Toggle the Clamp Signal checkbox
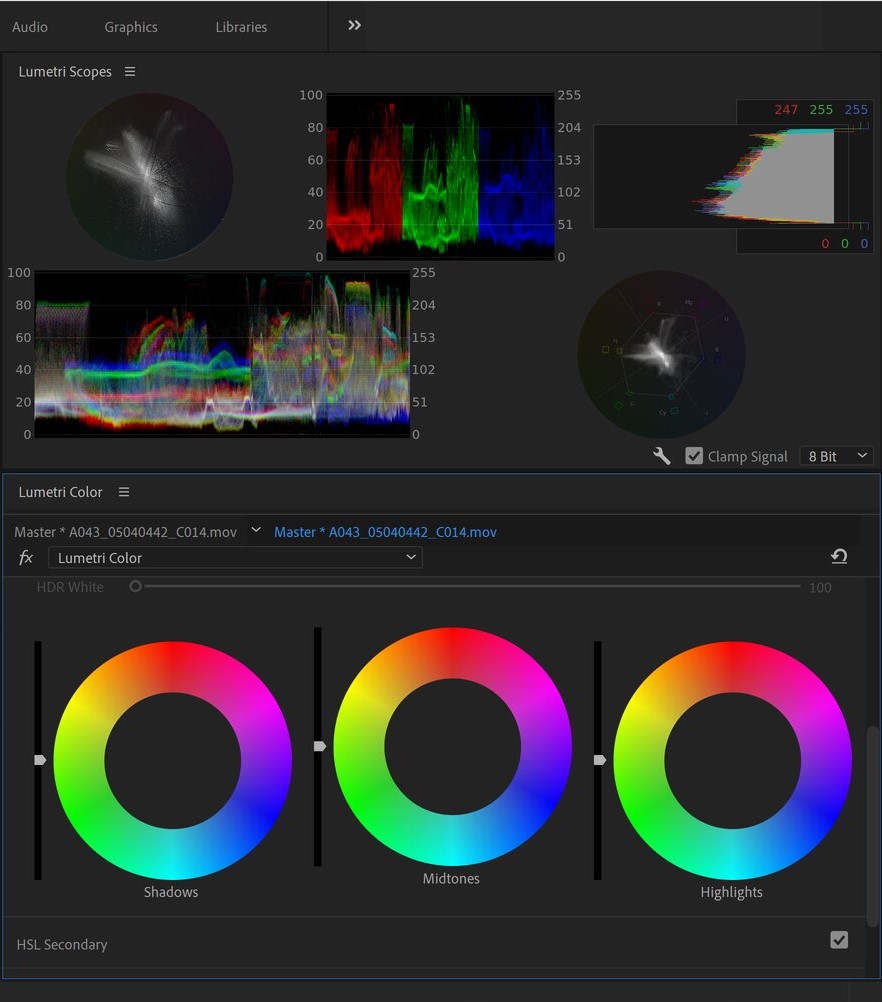The image size is (882, 1002). [694, 455]
